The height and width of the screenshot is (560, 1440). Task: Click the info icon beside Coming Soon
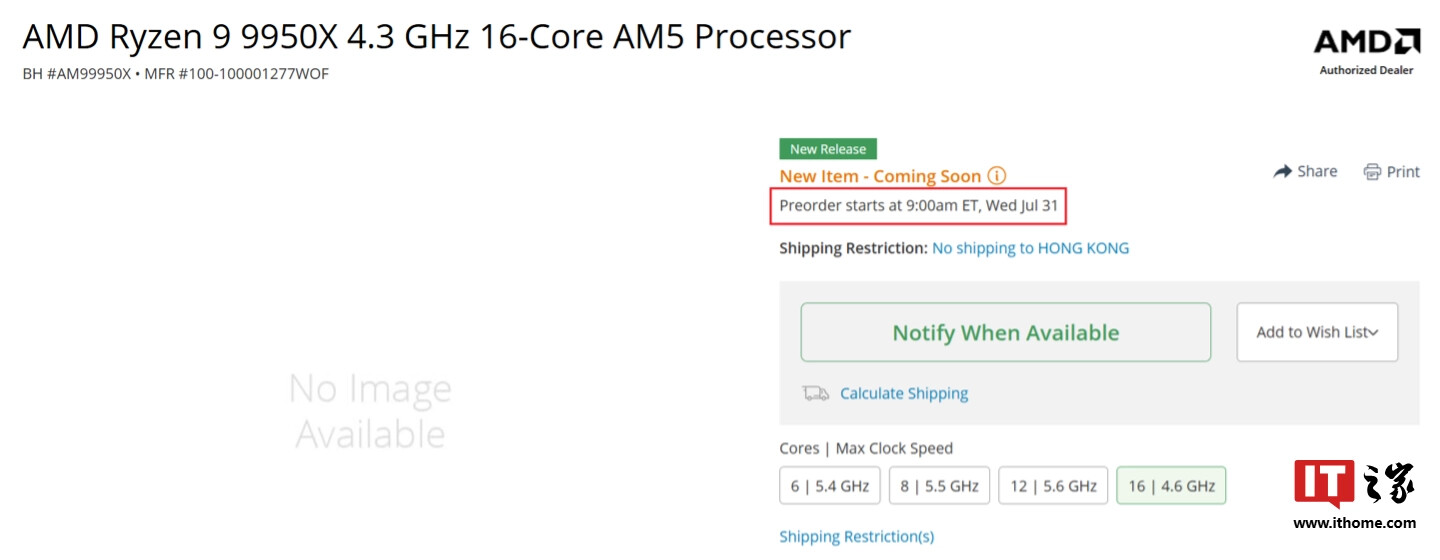click(997, 176)
